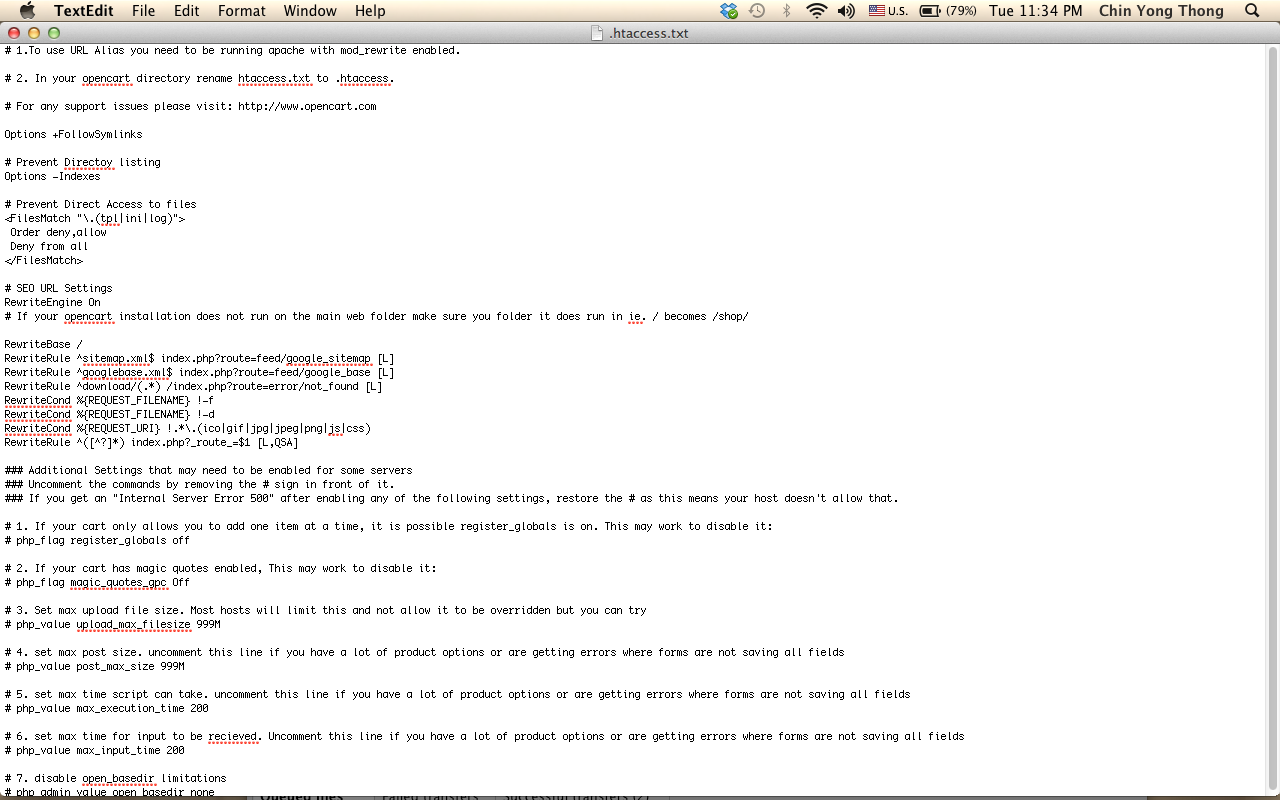1280x800 pixels.
Task: Click the opening FilesMatch "\.(tpl|ini|log)" line
Action: [94, 218]
